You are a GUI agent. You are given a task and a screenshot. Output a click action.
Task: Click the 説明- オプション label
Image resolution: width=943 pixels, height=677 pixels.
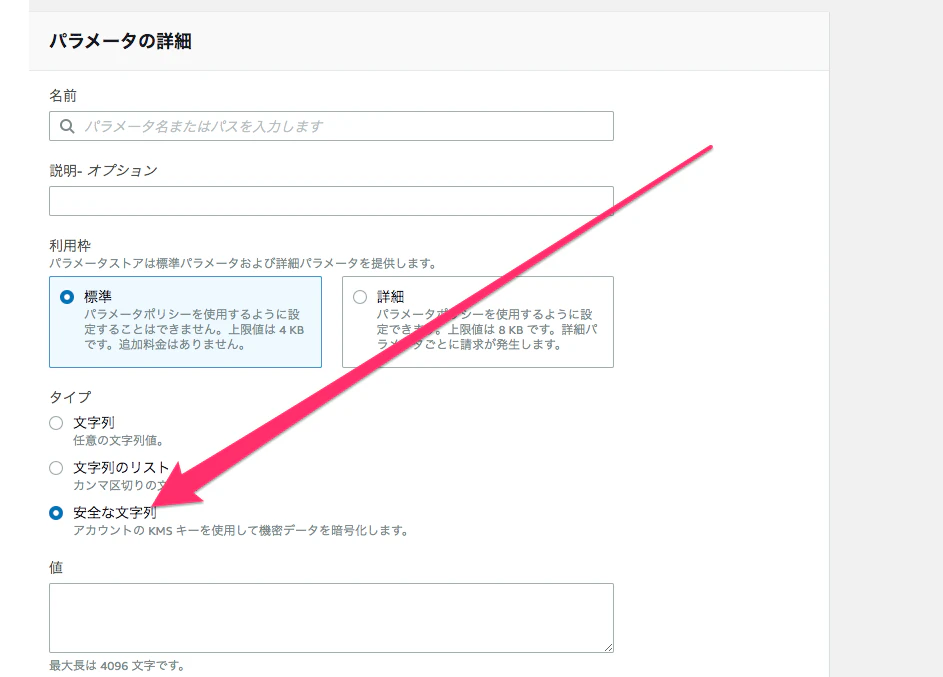103,171
